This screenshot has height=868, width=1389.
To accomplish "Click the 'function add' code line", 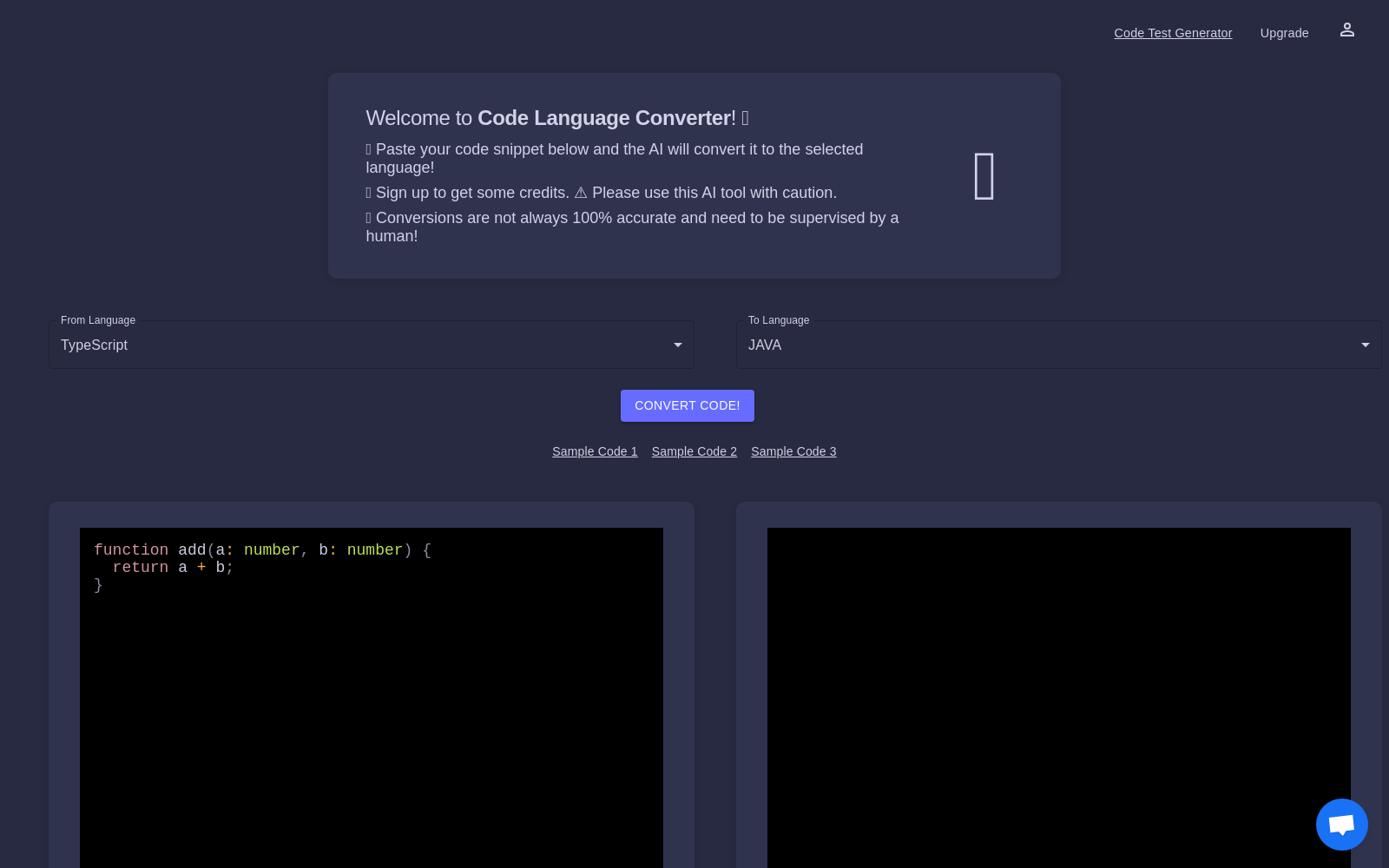I will [262, 550].
